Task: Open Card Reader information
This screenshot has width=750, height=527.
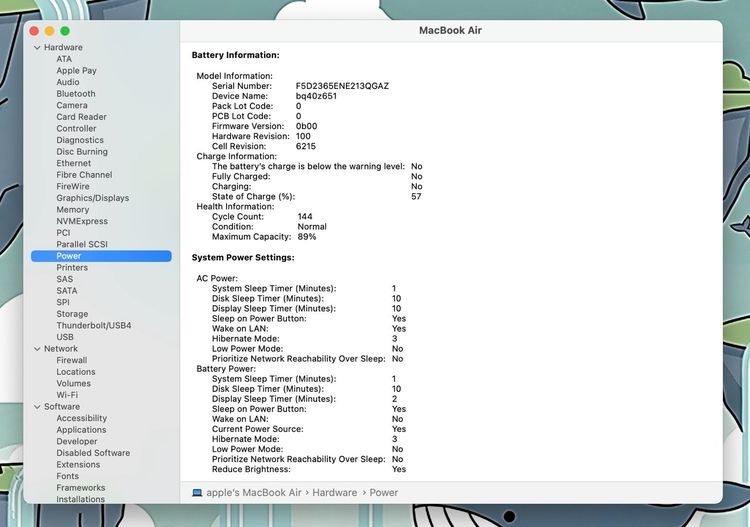Action: (x=81, y=117)
